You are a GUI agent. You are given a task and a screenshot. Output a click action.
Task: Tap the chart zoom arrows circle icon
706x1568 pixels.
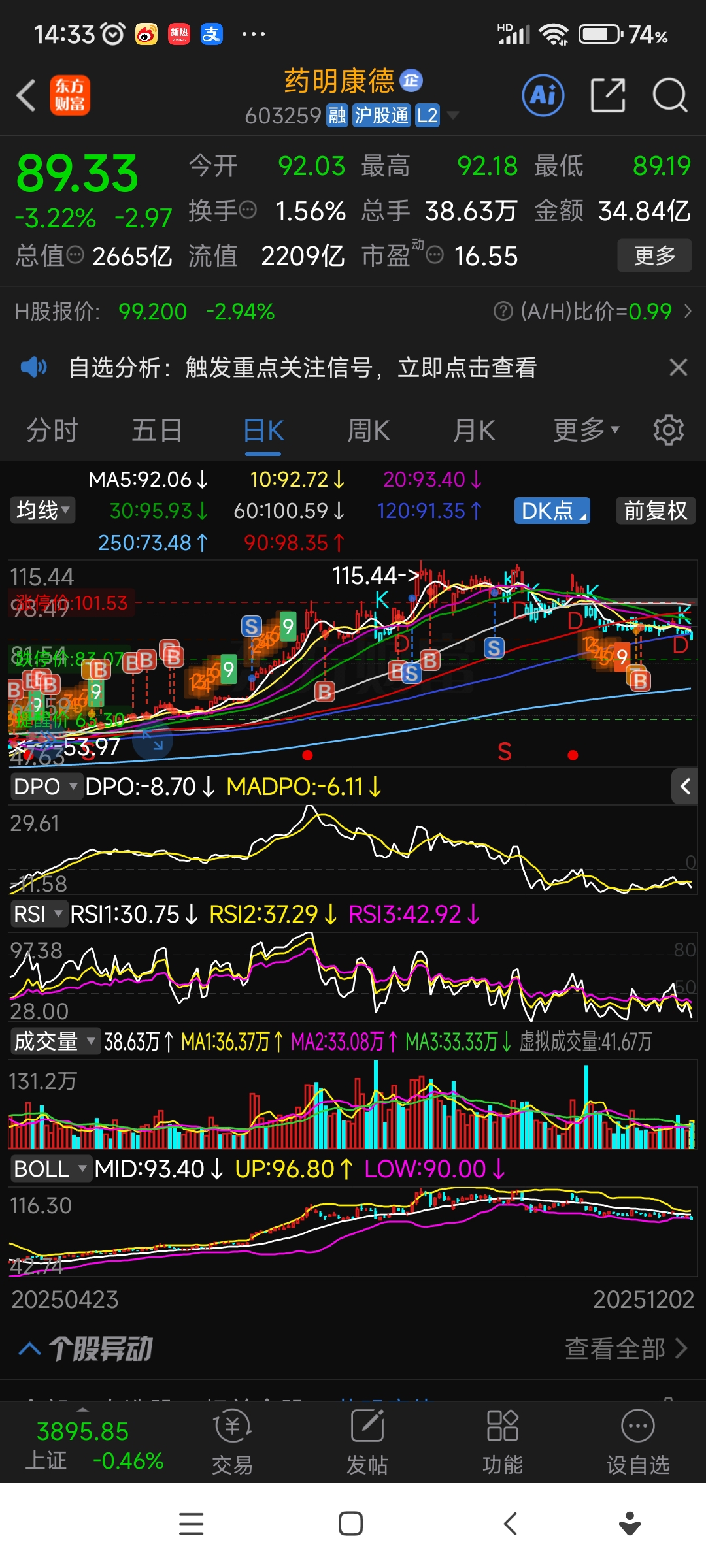(153, 740)
